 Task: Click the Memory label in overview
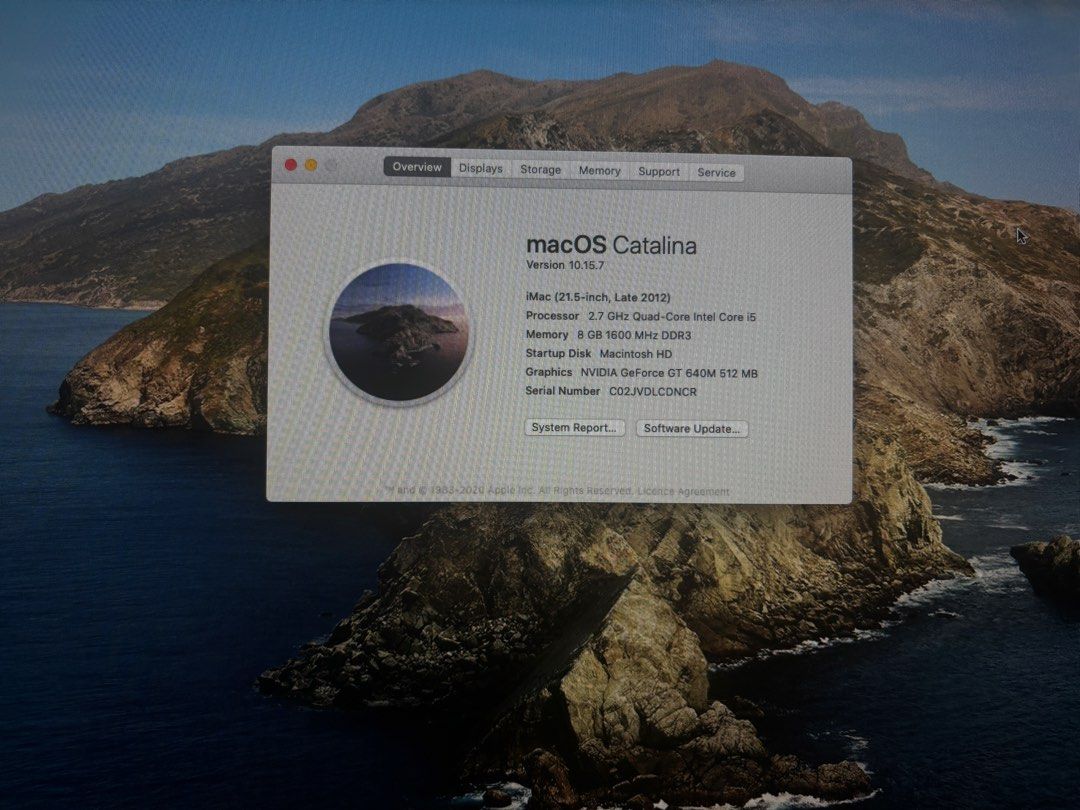click(x=547, y=335)
